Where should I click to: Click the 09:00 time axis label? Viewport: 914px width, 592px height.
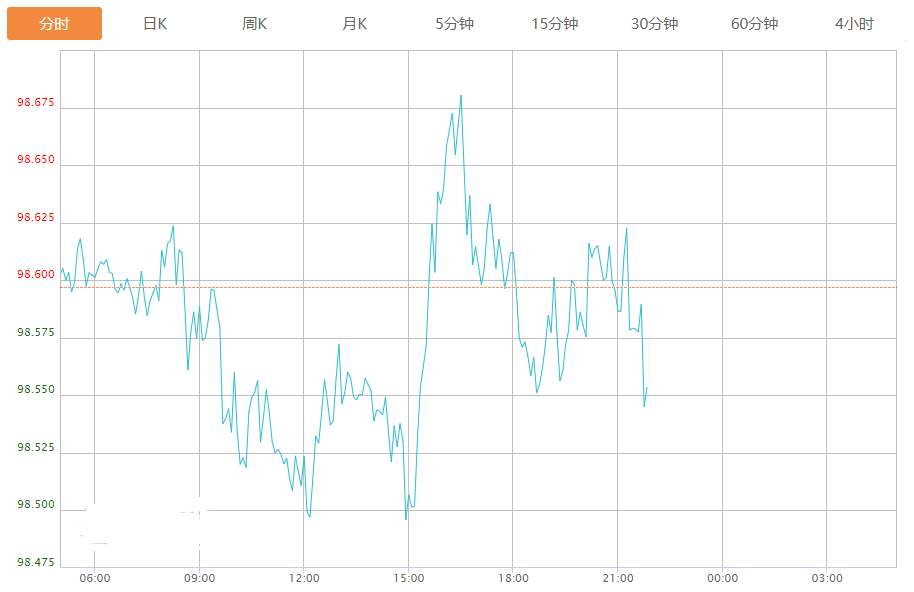199,578
